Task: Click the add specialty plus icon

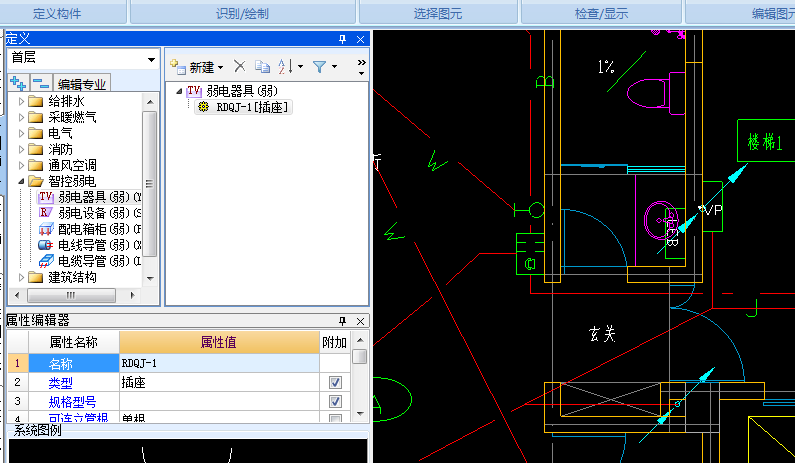Action: point(18,83)
